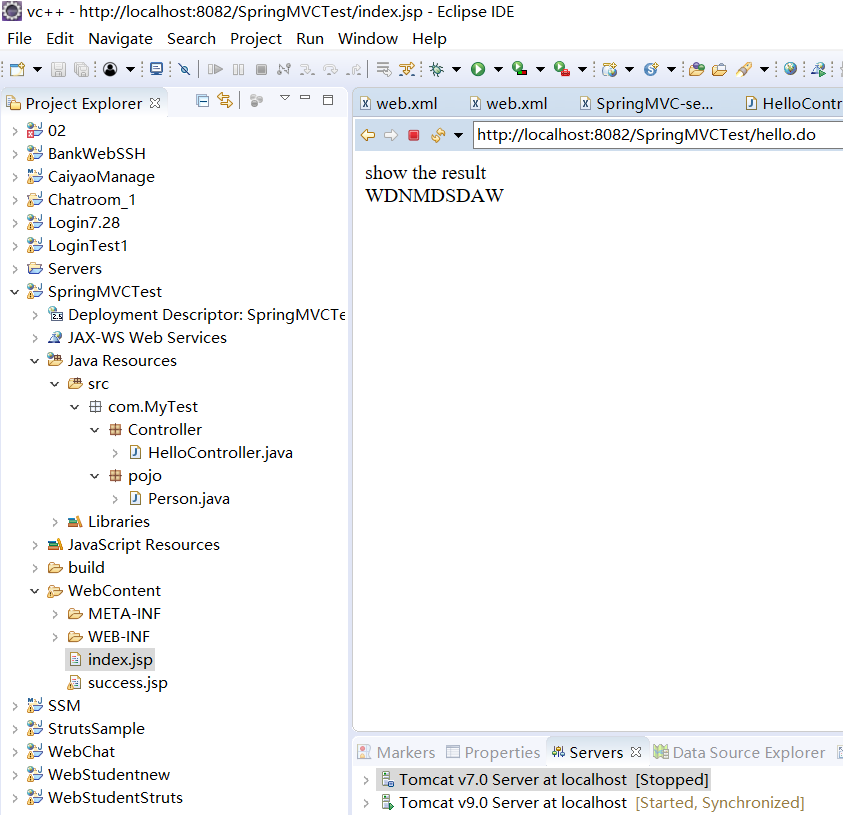Expand the BankWebSSH project
The height and width of the screenshot is (815, 843).
click(15, 154)
